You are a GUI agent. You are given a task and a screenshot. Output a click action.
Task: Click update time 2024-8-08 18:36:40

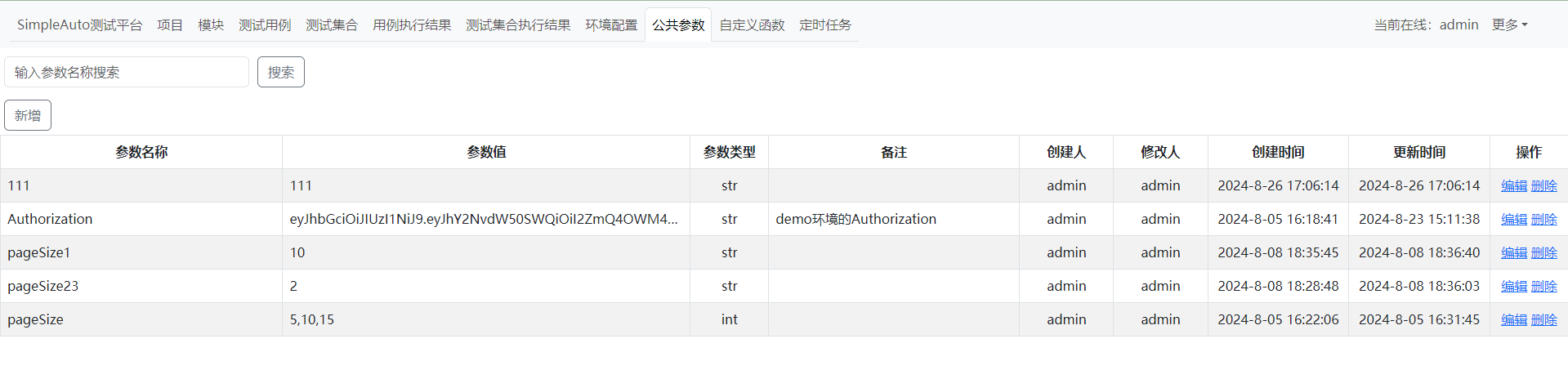(1419, 252)
